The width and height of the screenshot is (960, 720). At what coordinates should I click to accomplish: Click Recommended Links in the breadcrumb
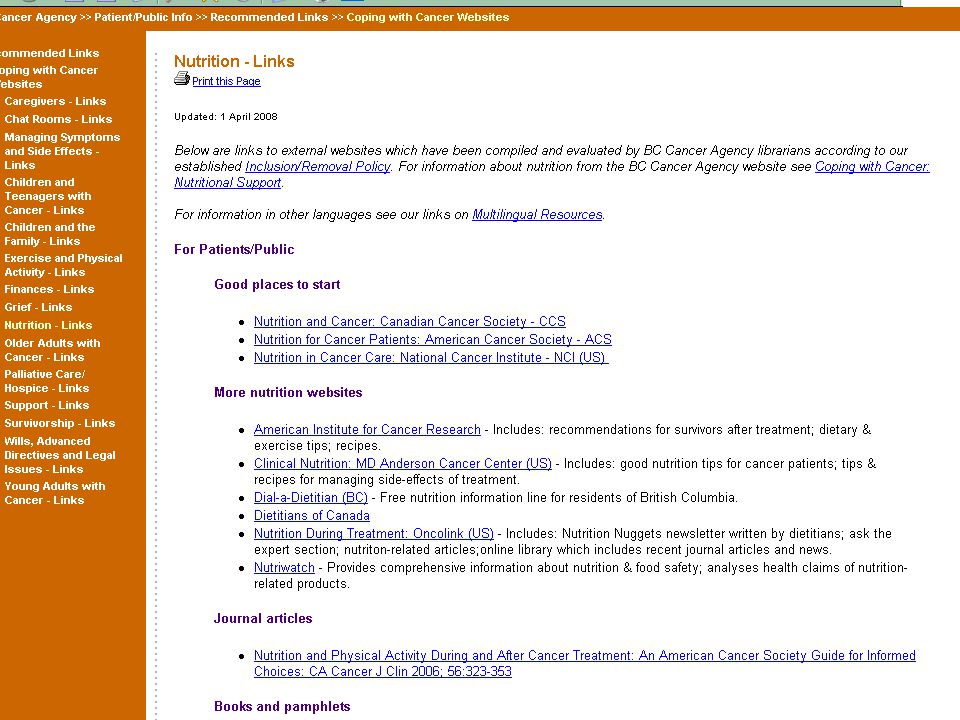tap(269, 17)
